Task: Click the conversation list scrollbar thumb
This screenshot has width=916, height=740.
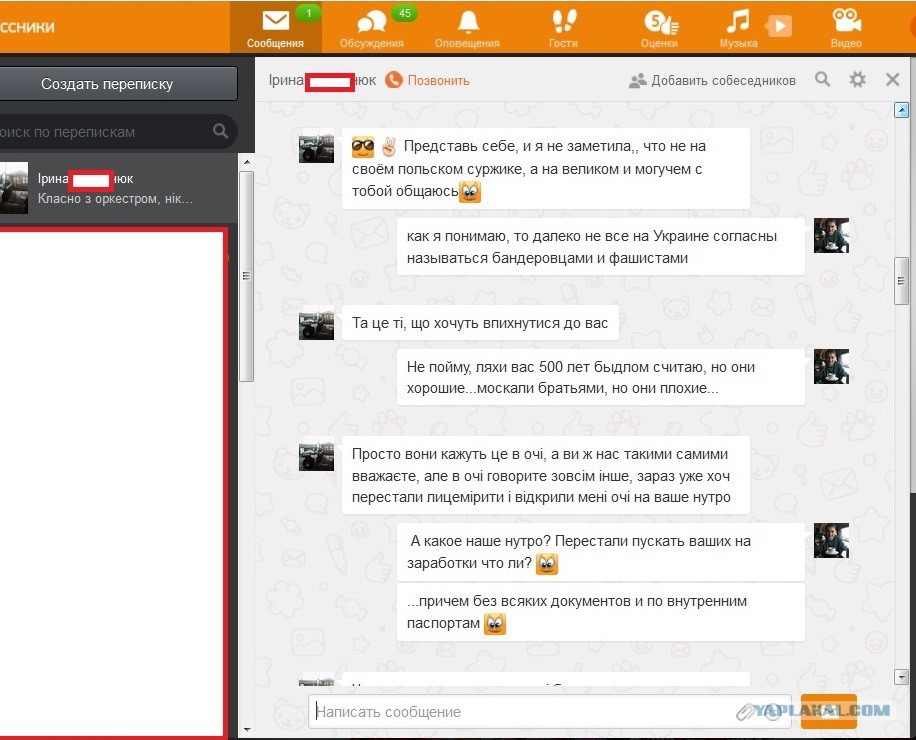Action: pos(247,276)
